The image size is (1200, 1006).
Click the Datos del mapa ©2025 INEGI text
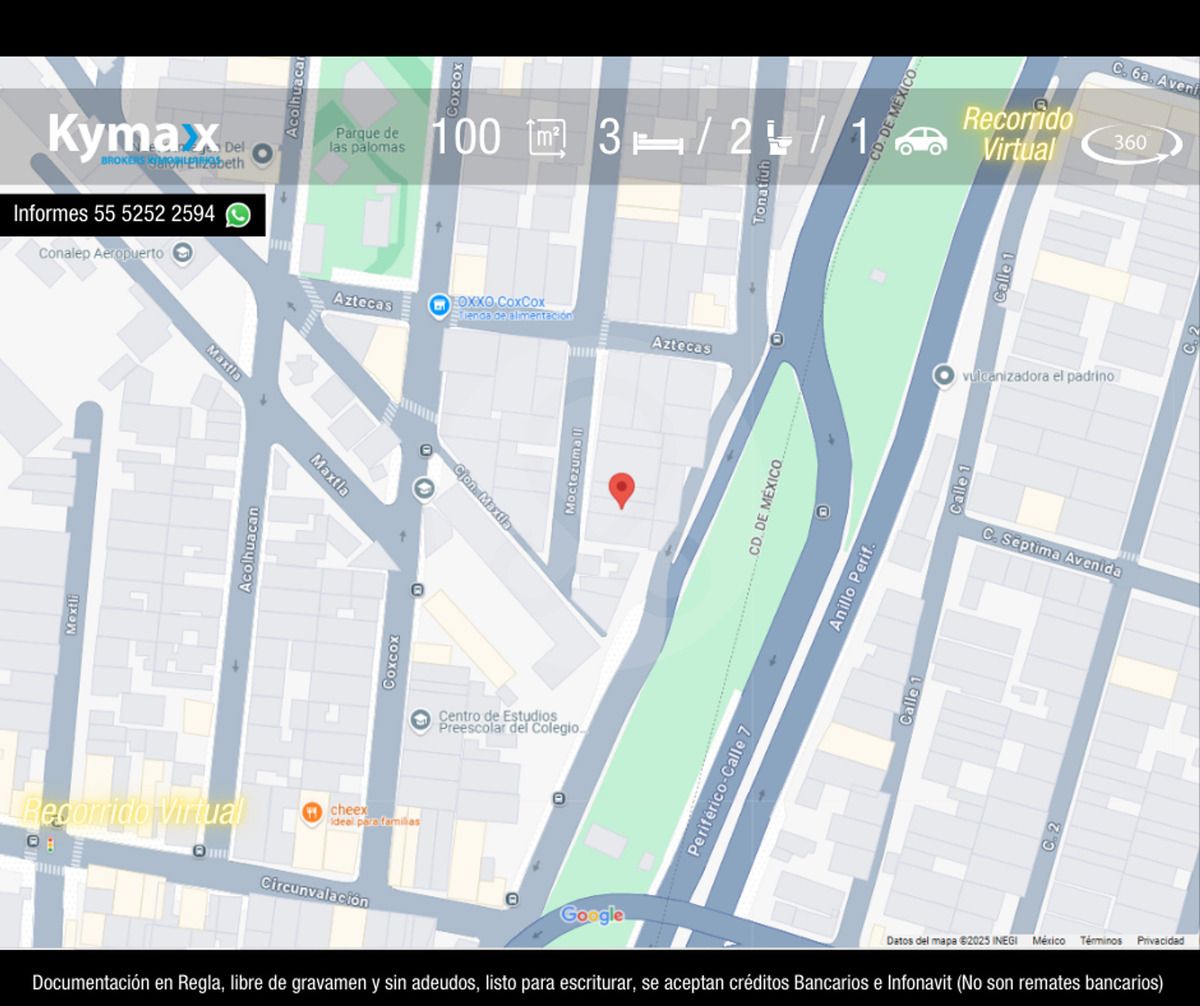coord(950,941)
